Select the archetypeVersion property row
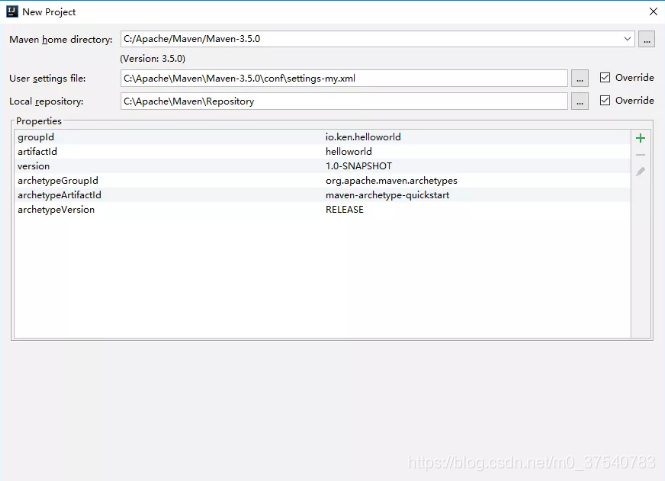Image resolution: width=665 pixels, height=481 pixels. tap(322, 210)
